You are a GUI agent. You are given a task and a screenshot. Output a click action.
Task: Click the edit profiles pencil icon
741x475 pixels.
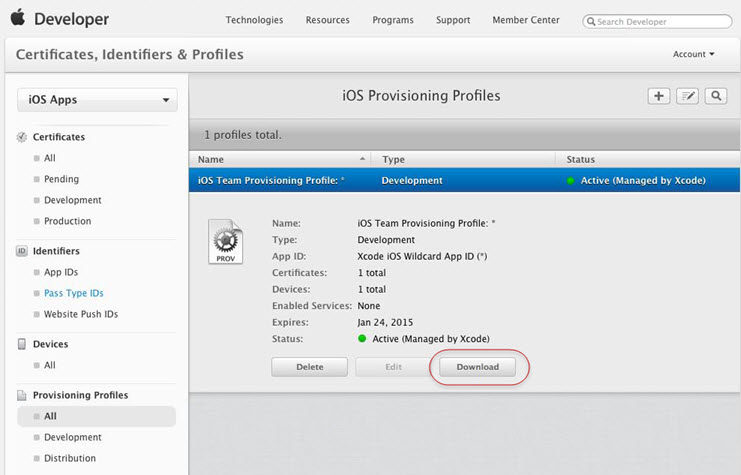tap(687, 96)
